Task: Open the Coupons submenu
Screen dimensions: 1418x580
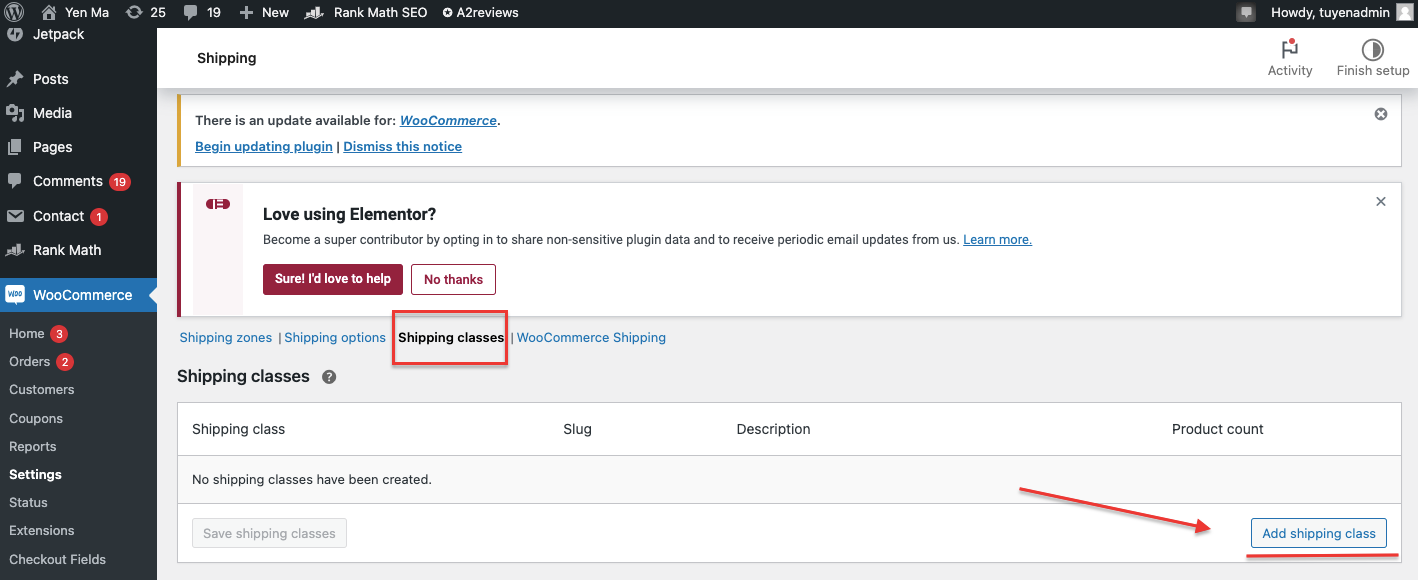Action: click(x=36, y=418)
